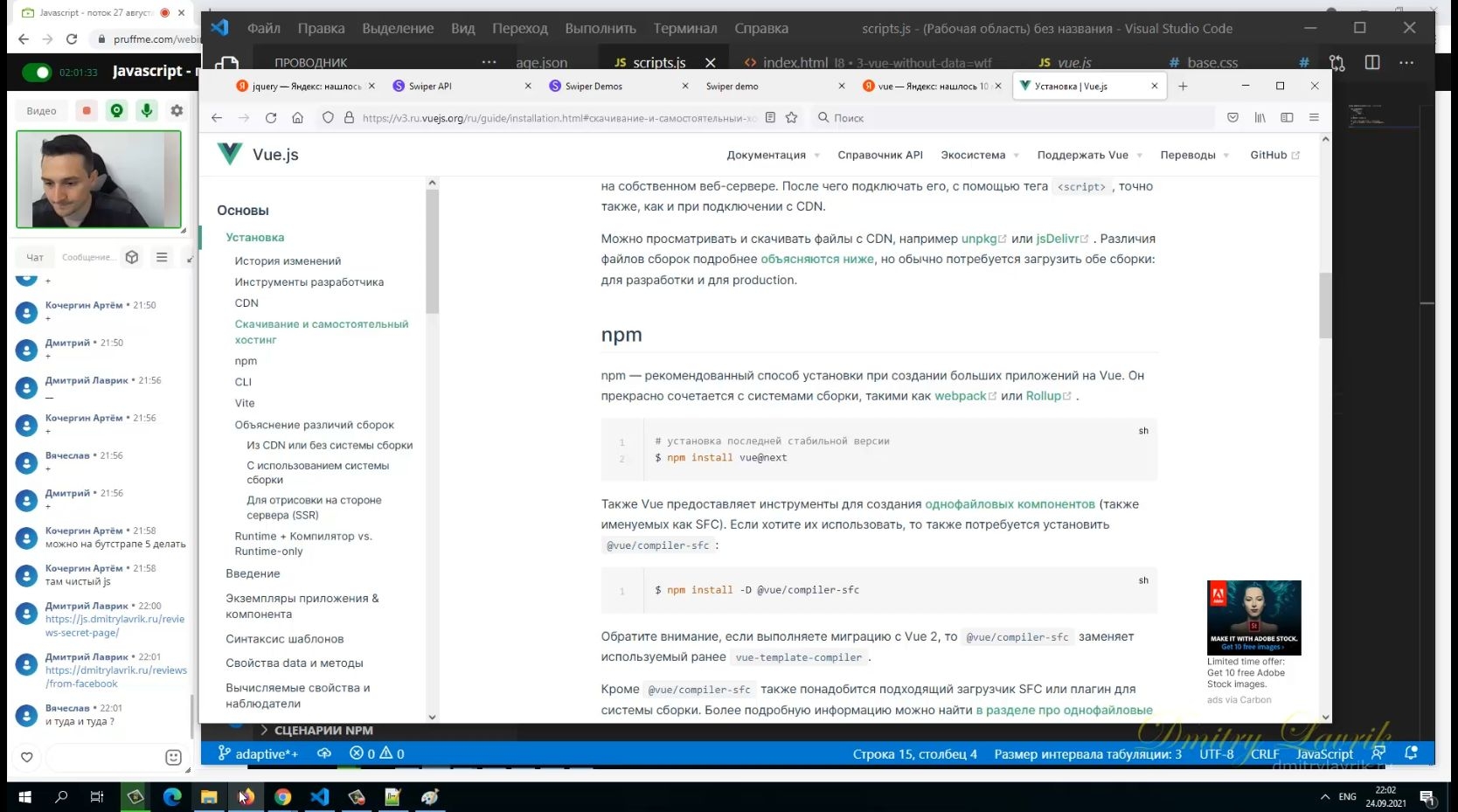
Task: Click the padlock site security icon
Action: [x=349, y=118]
